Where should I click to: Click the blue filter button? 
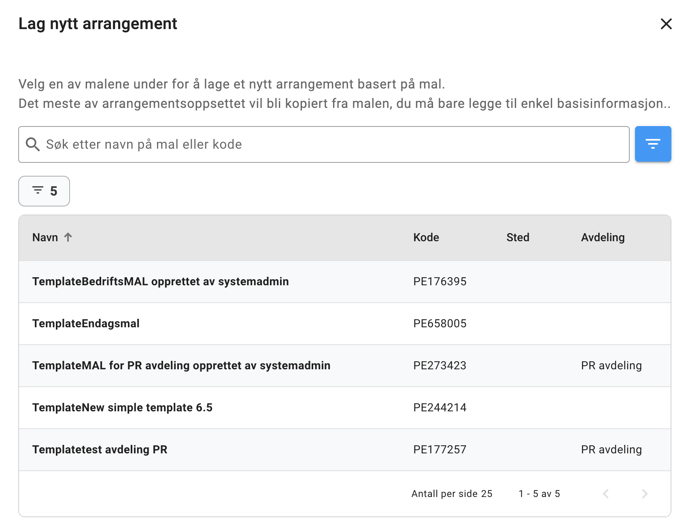(x=652, y=144)
